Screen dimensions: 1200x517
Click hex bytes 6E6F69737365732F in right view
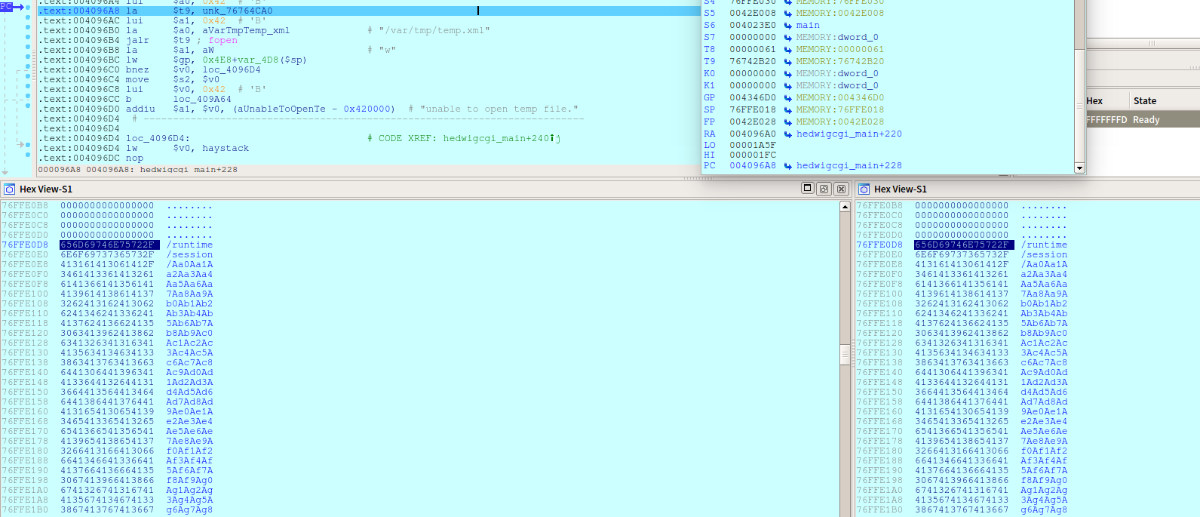pos(964,254)
